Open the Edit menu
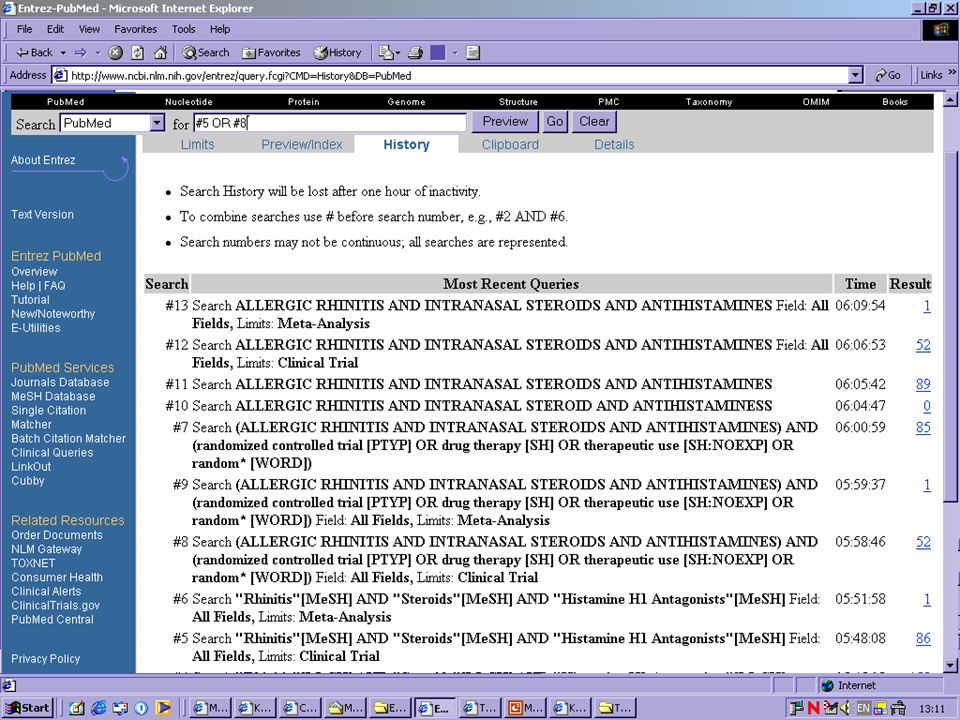The width and height of the screenshot is (960, 720). coord(55,29)
